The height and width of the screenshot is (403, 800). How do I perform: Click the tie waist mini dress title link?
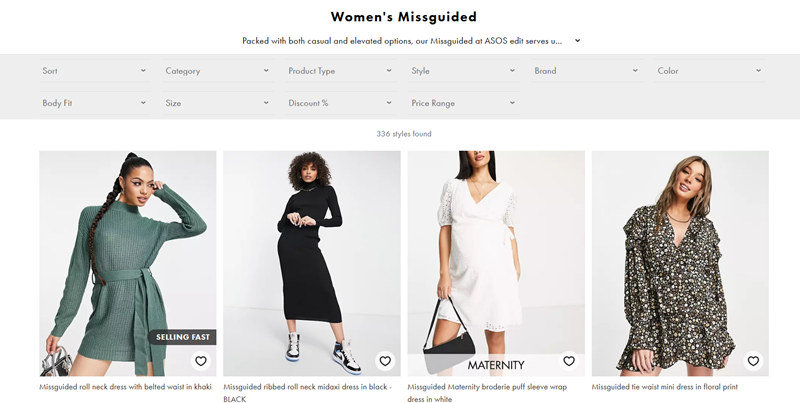click(x=664, y=387)
